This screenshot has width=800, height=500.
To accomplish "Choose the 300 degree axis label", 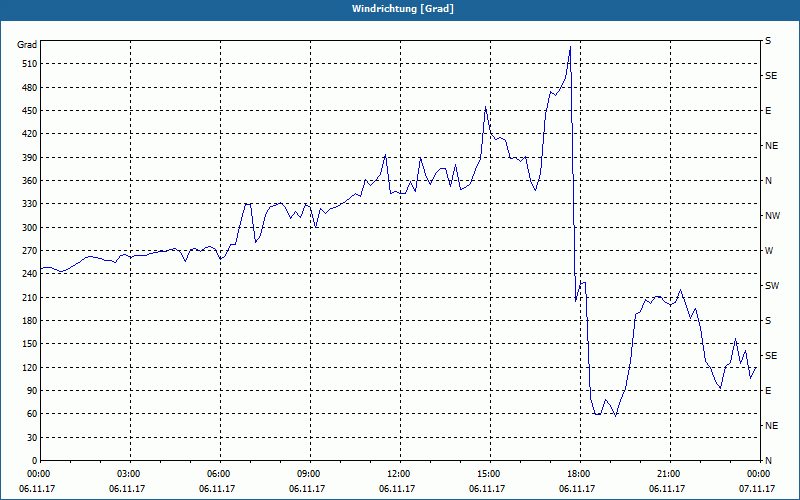I will 31,228.
